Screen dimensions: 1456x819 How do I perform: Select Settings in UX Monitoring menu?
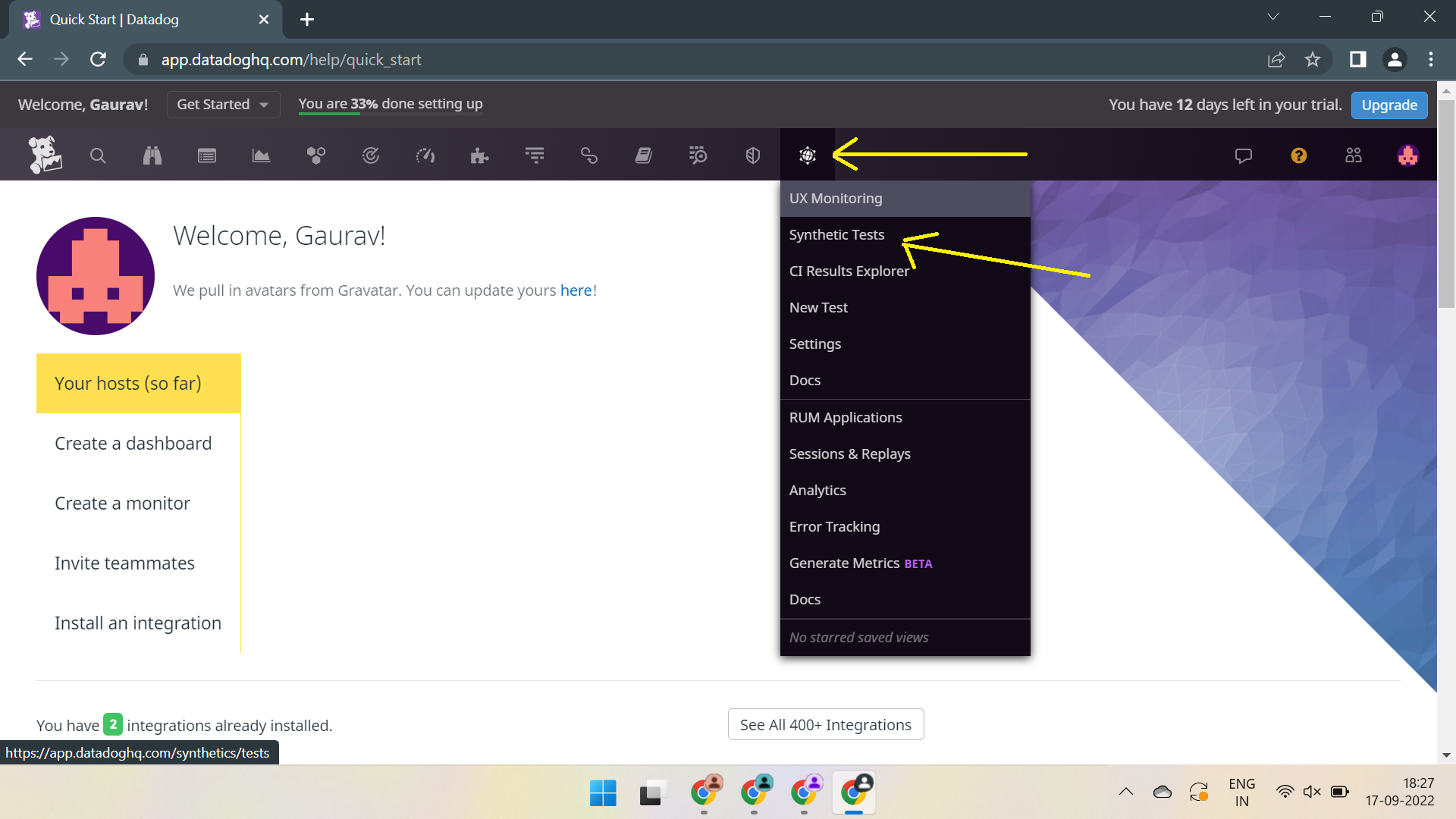tap(905, 344)
